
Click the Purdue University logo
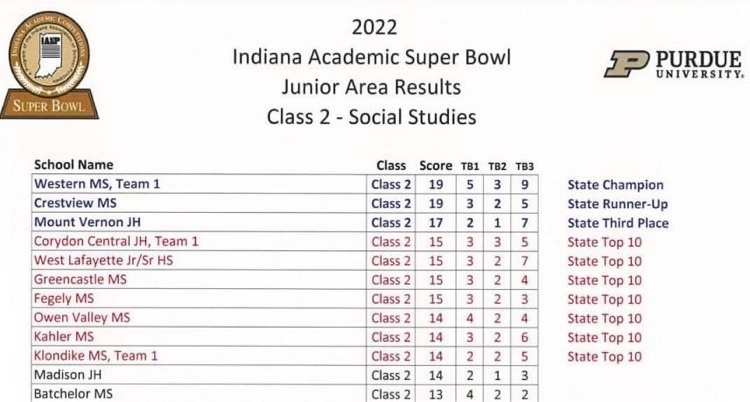coord(674,64)
